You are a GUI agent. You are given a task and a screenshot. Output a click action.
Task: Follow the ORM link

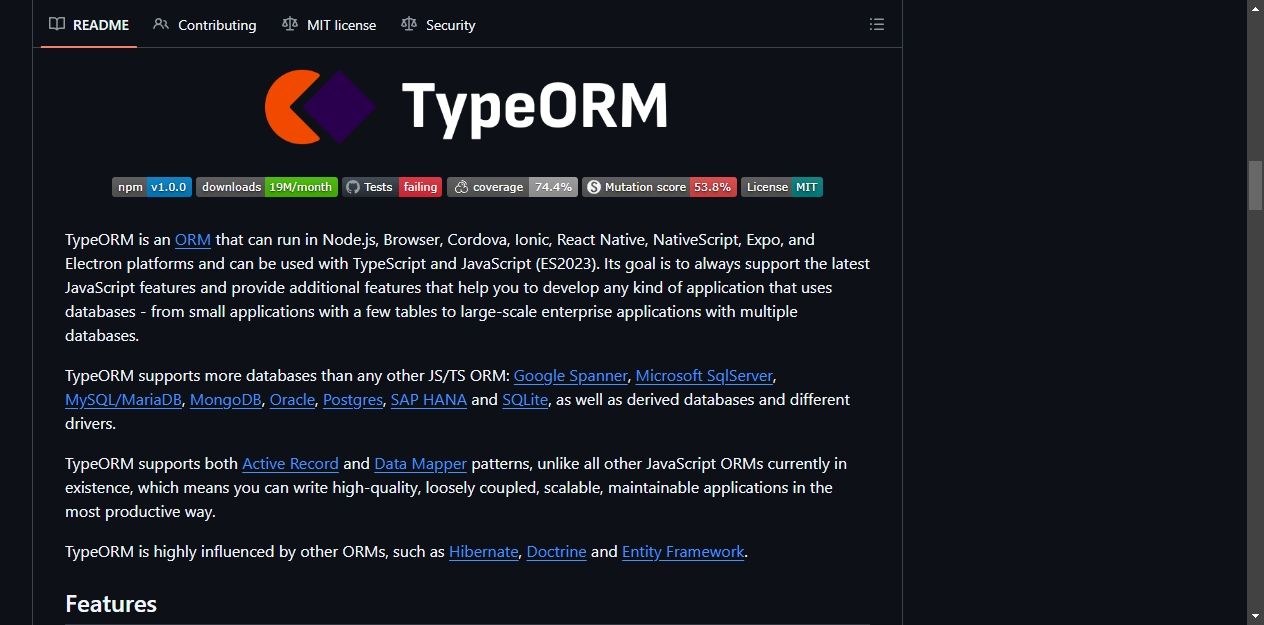193,240
